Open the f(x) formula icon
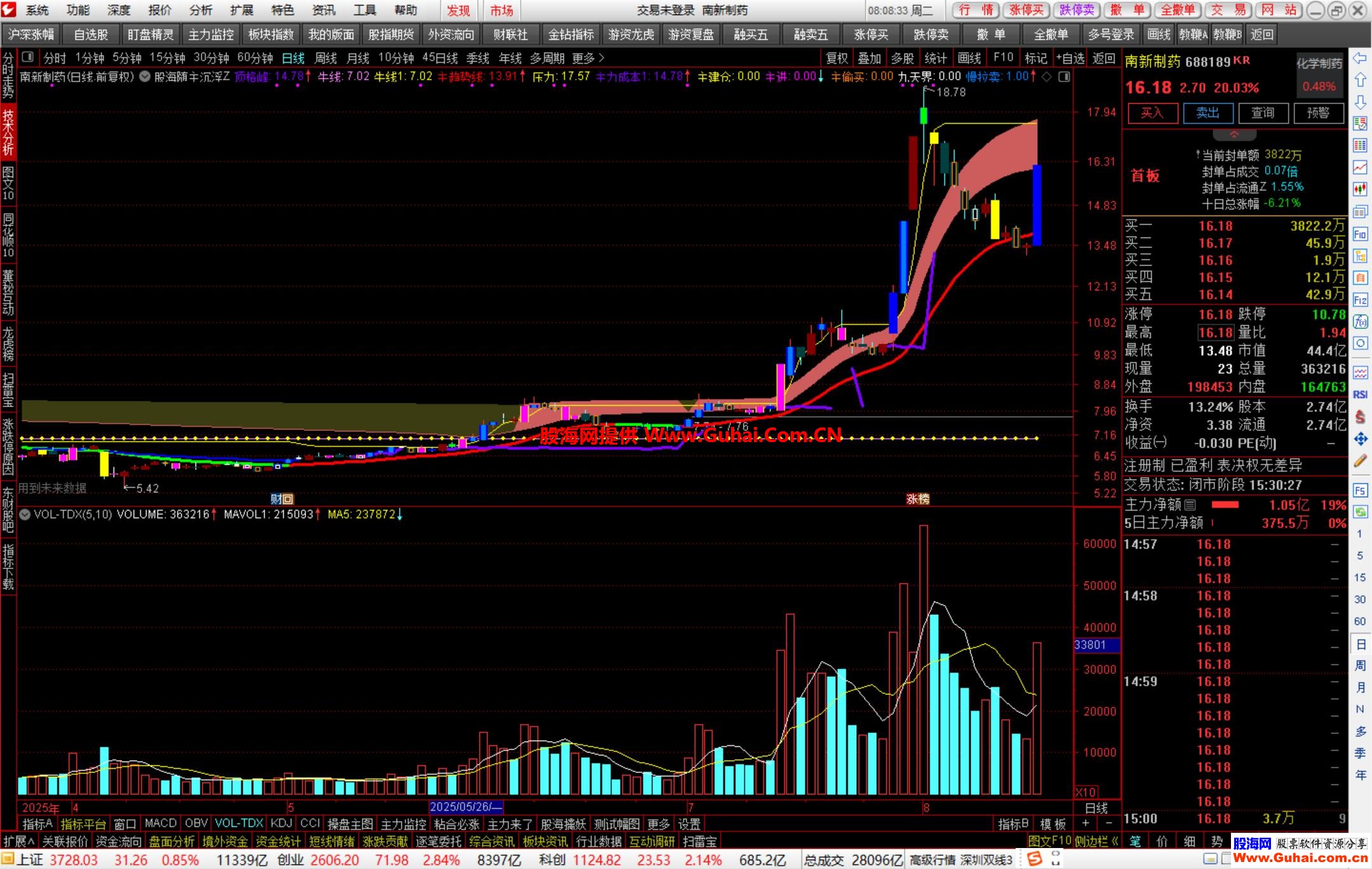Image resolution: width=1372 pixels, height=869 pixels. 1360,321
